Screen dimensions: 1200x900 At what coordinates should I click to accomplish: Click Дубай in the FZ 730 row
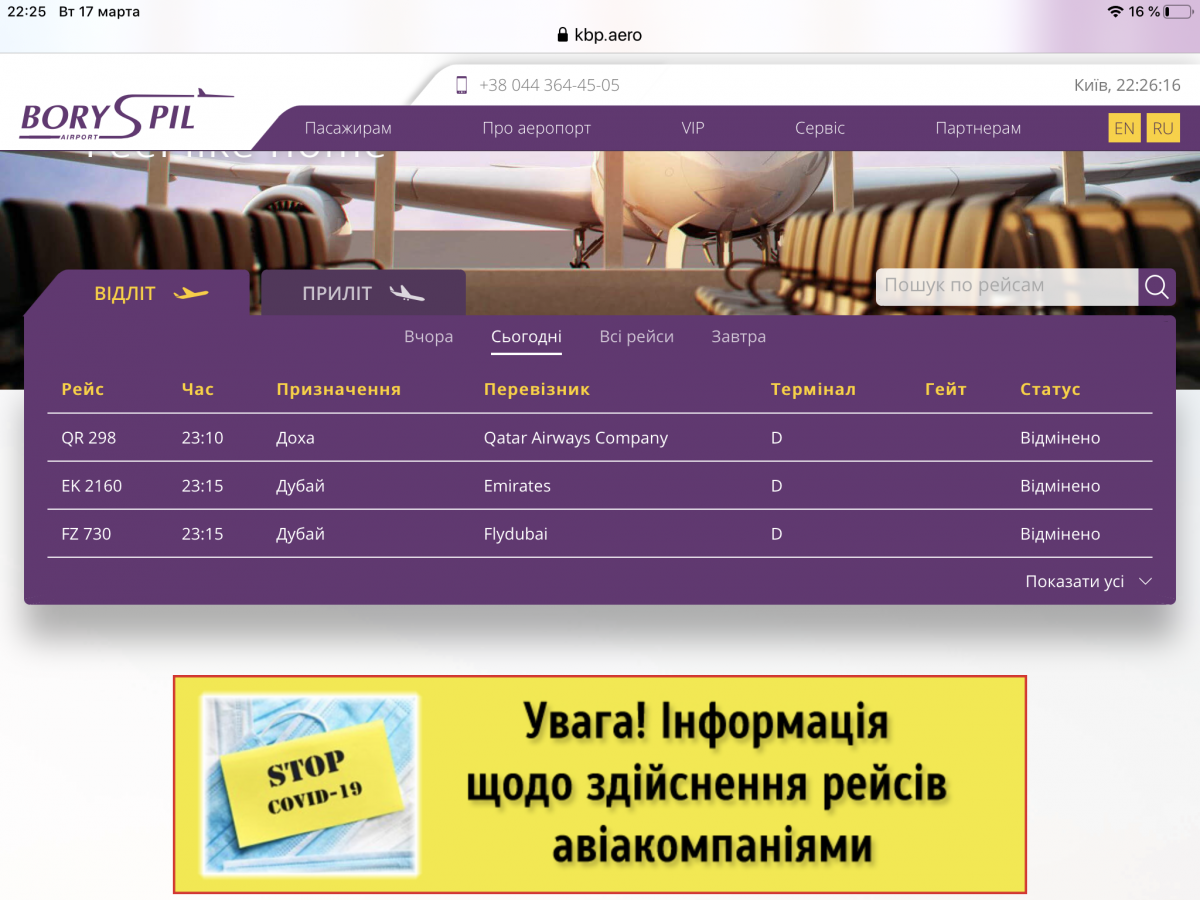301,534
